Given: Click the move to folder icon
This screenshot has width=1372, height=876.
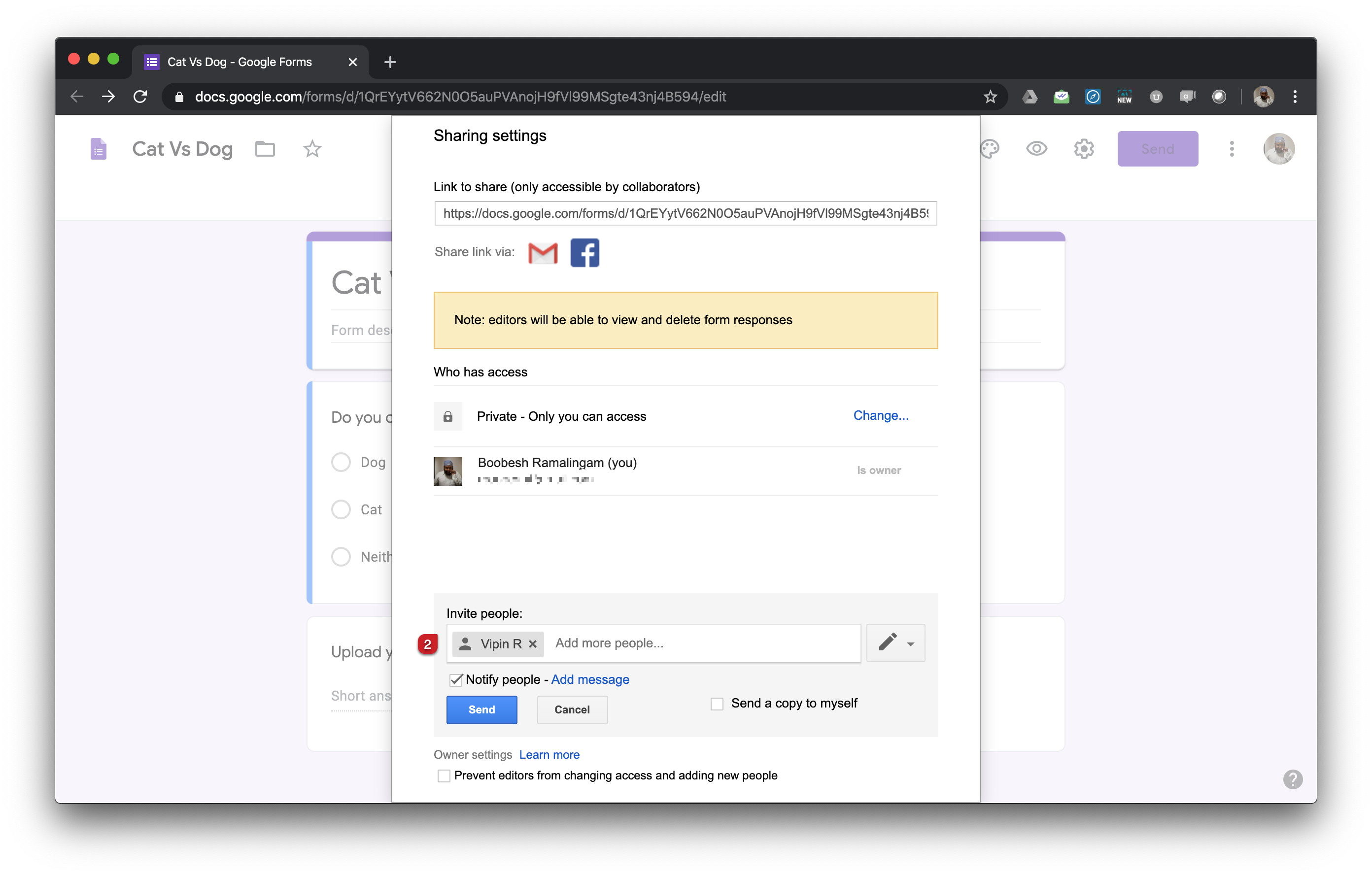Looking at the screenshot, I should (x=265, y=149).
